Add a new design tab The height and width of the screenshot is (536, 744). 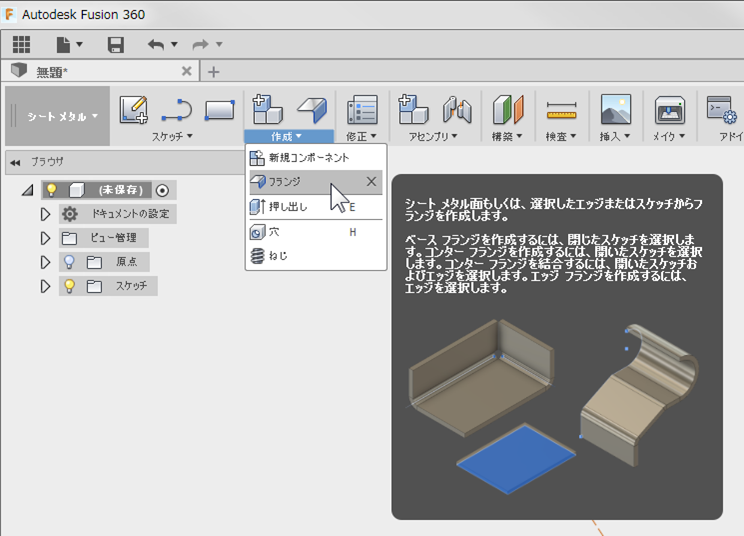tap(214, 72)
